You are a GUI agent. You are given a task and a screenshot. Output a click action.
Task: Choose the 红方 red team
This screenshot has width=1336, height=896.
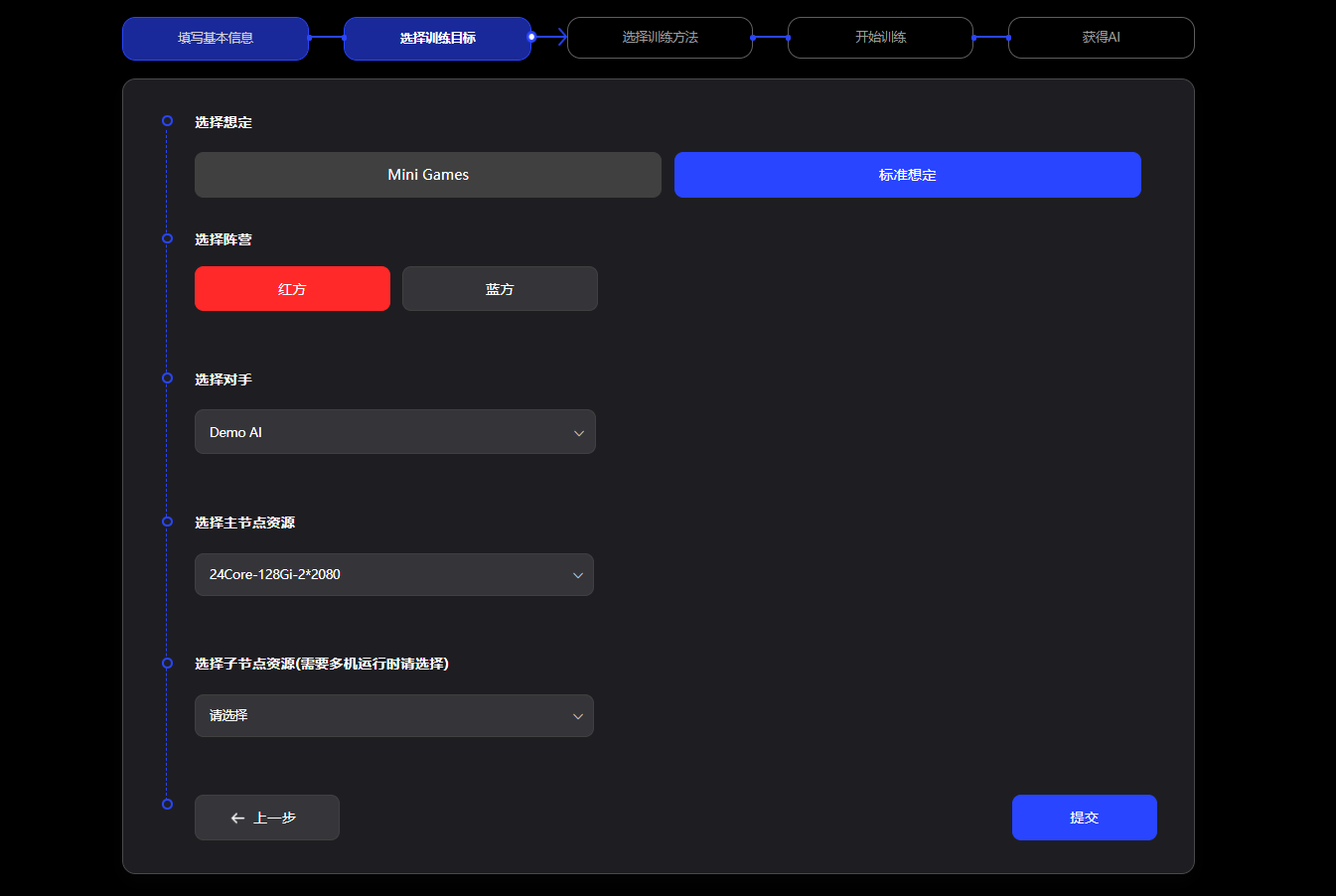[292, 289]
